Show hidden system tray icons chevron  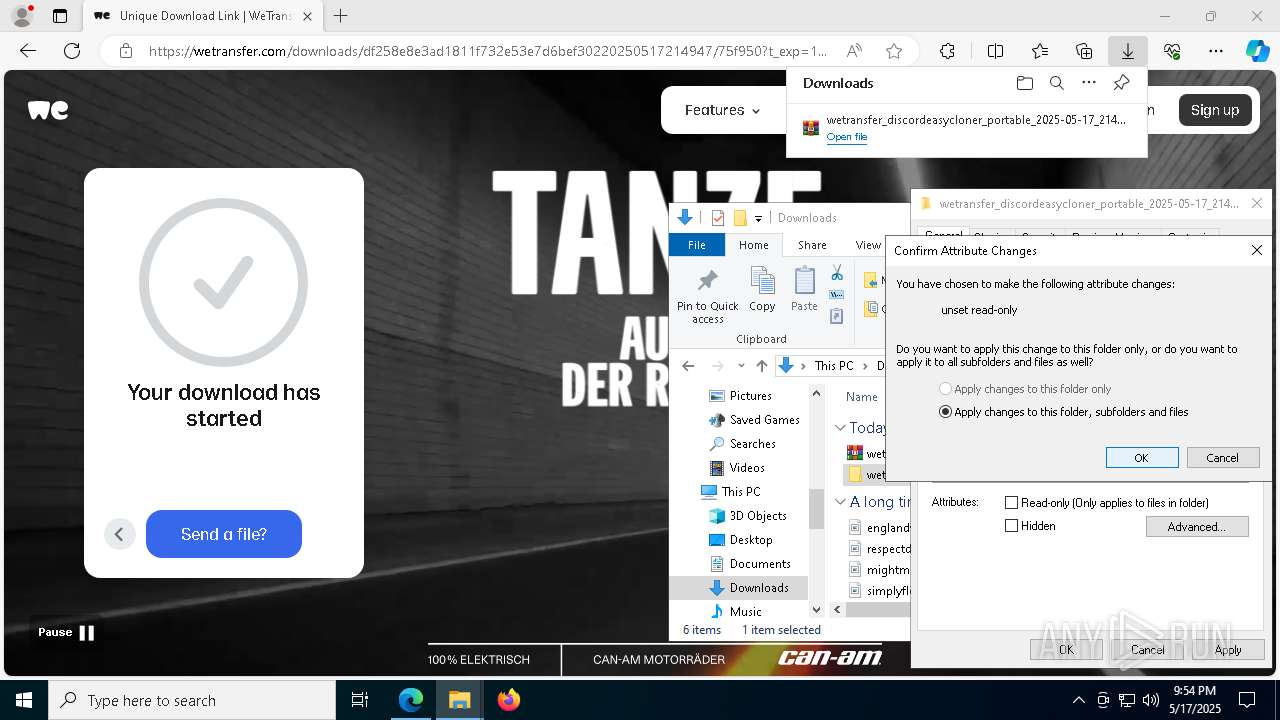click(x=1078, y=700)
